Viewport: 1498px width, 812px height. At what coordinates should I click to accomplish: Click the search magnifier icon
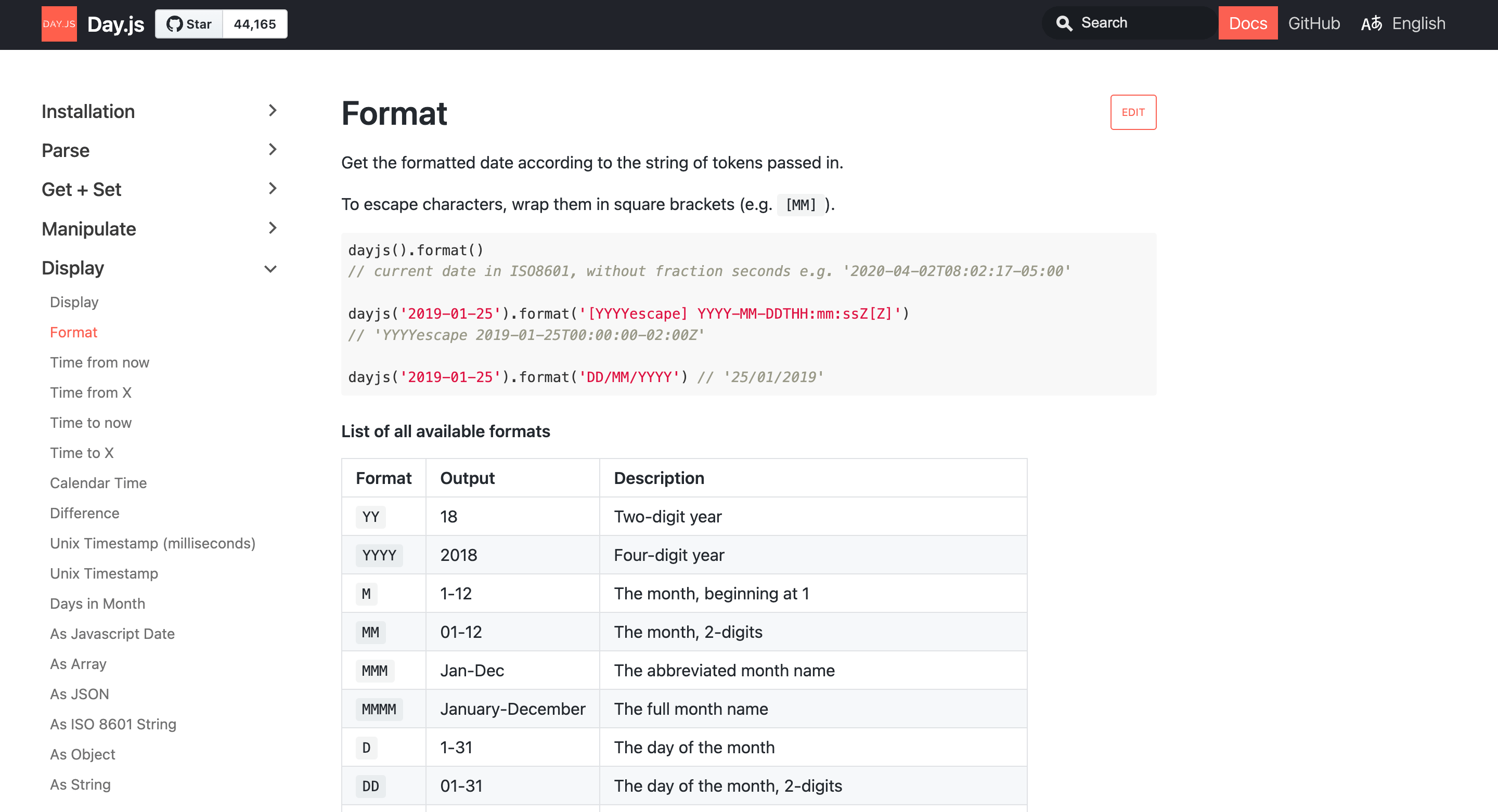point(1065,23)
